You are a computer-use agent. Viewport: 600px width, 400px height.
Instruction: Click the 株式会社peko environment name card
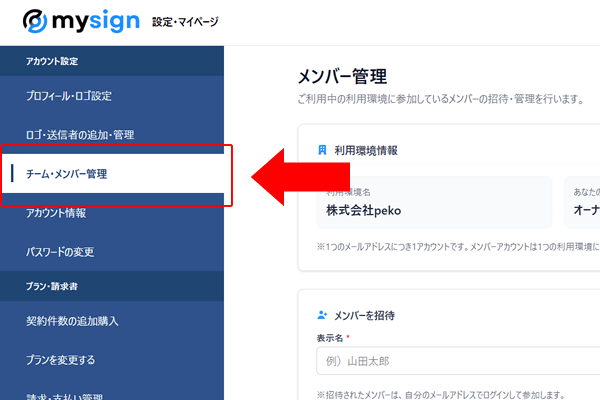pos(434,202)
